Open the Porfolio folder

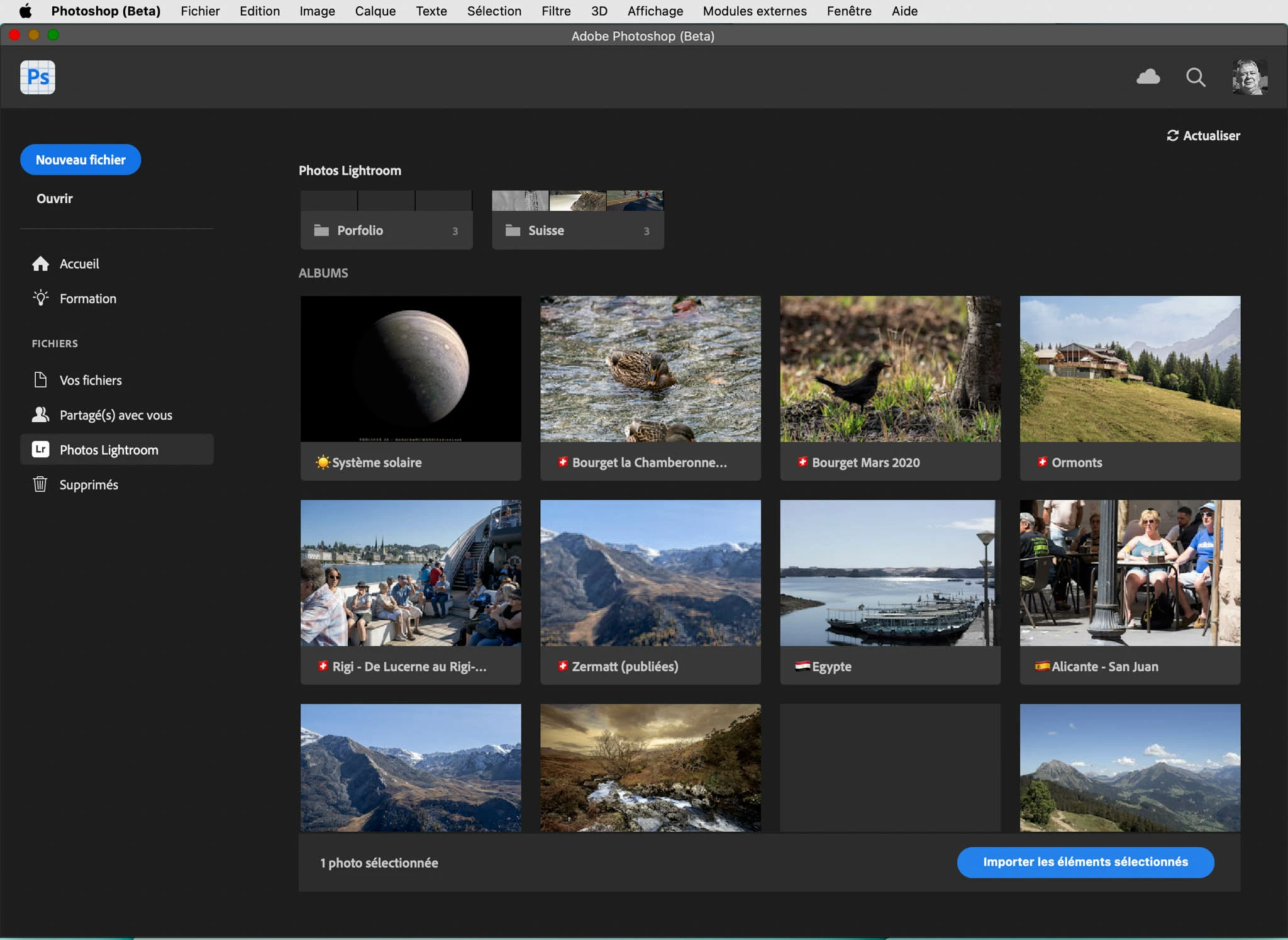pyautogui.click(x=386, y=230)
